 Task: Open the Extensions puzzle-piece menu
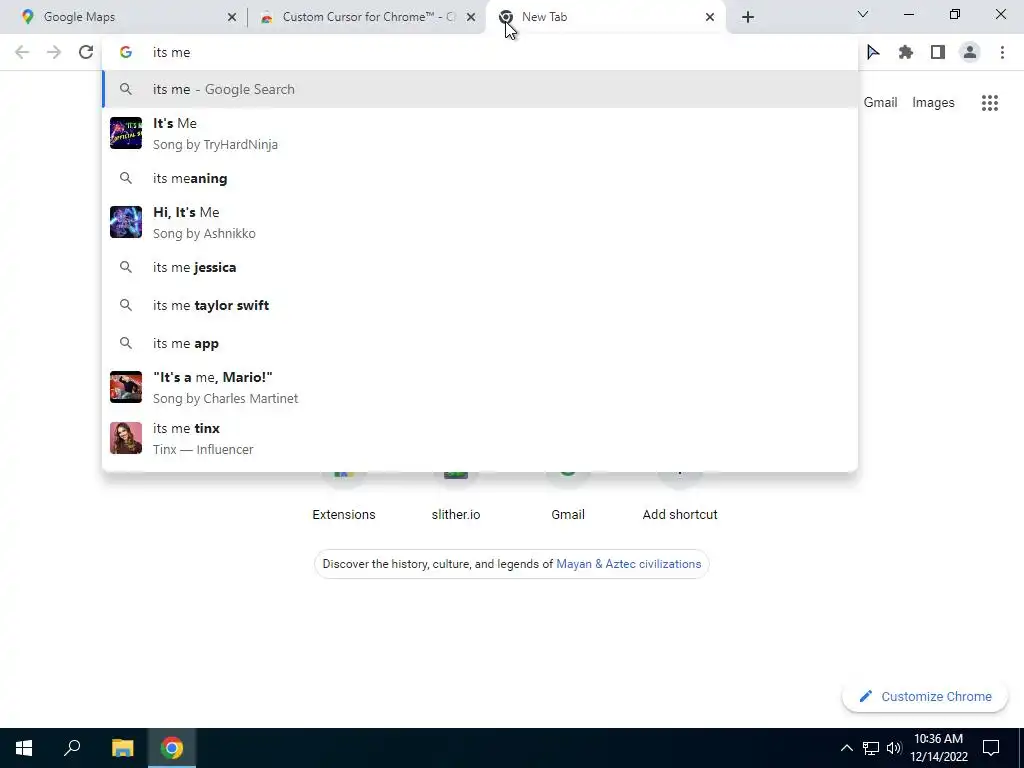[906, 52]
